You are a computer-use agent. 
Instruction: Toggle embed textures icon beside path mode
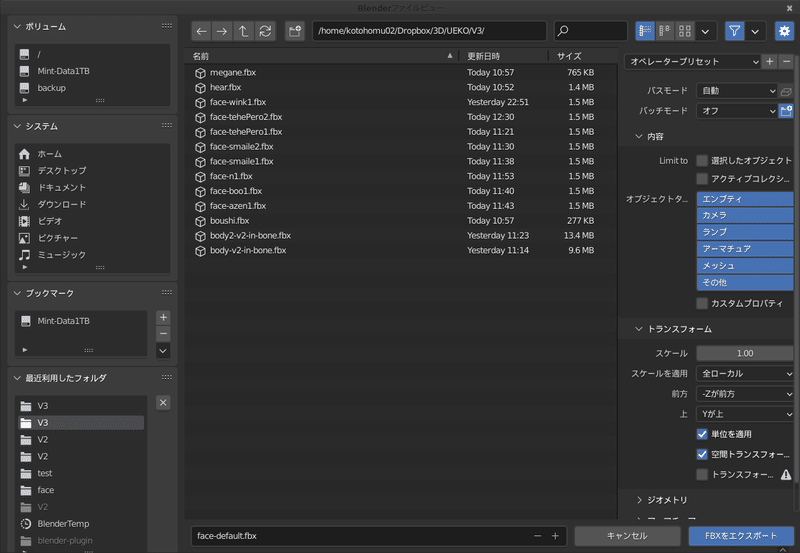click(x=786, y=91)
